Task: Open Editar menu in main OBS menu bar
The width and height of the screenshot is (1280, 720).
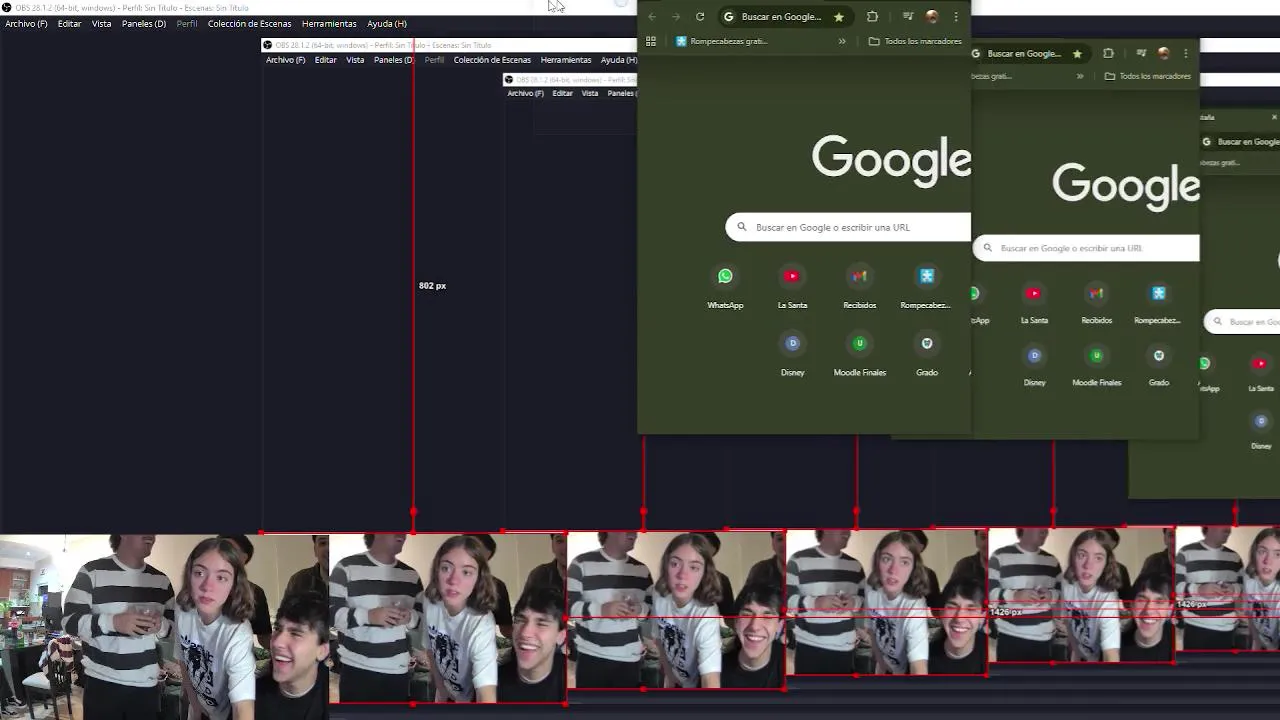Action: (69, 23)
